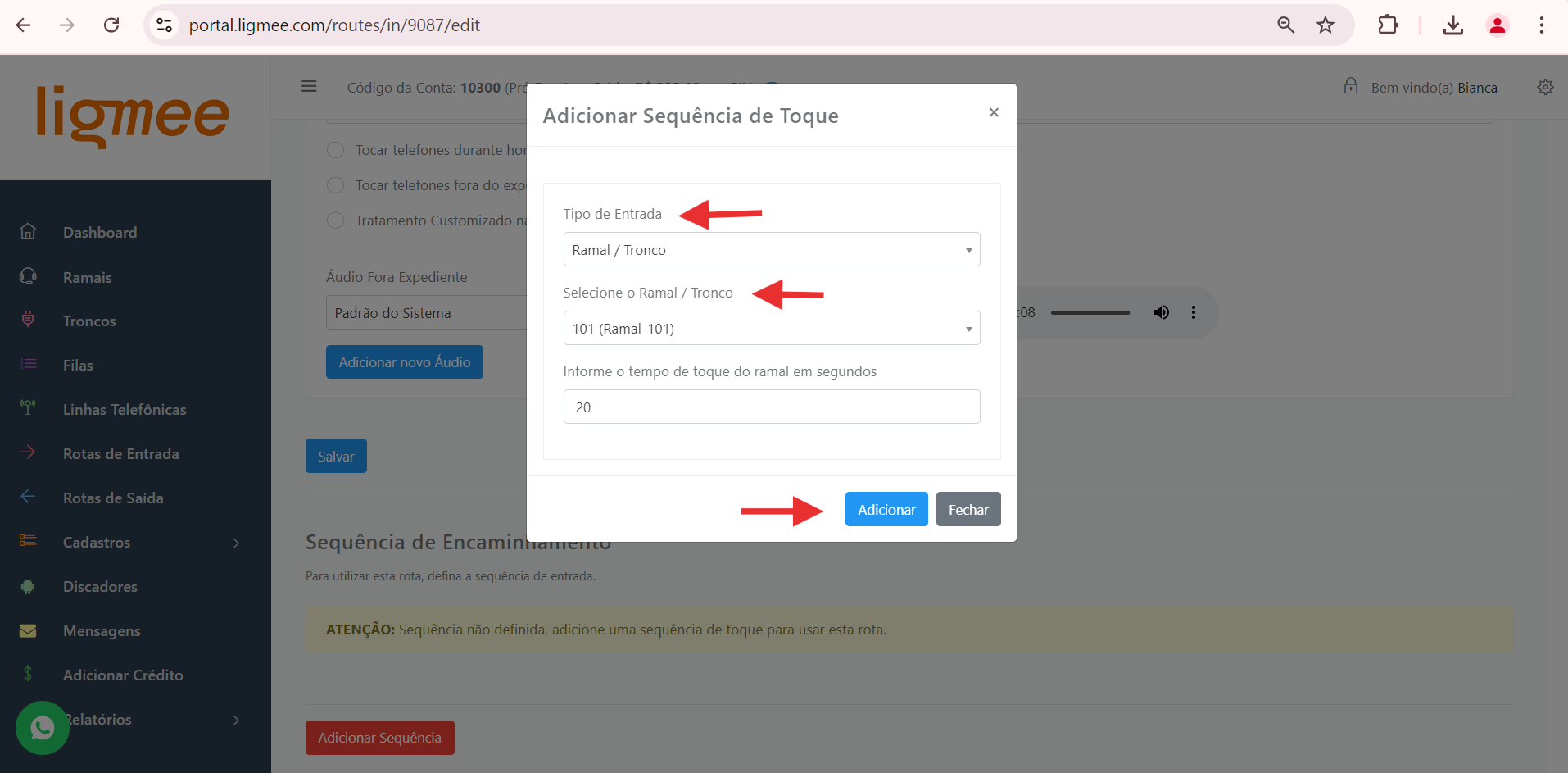Click the audio player progress slider
Screen dimensions: 1568x773
1090,312
